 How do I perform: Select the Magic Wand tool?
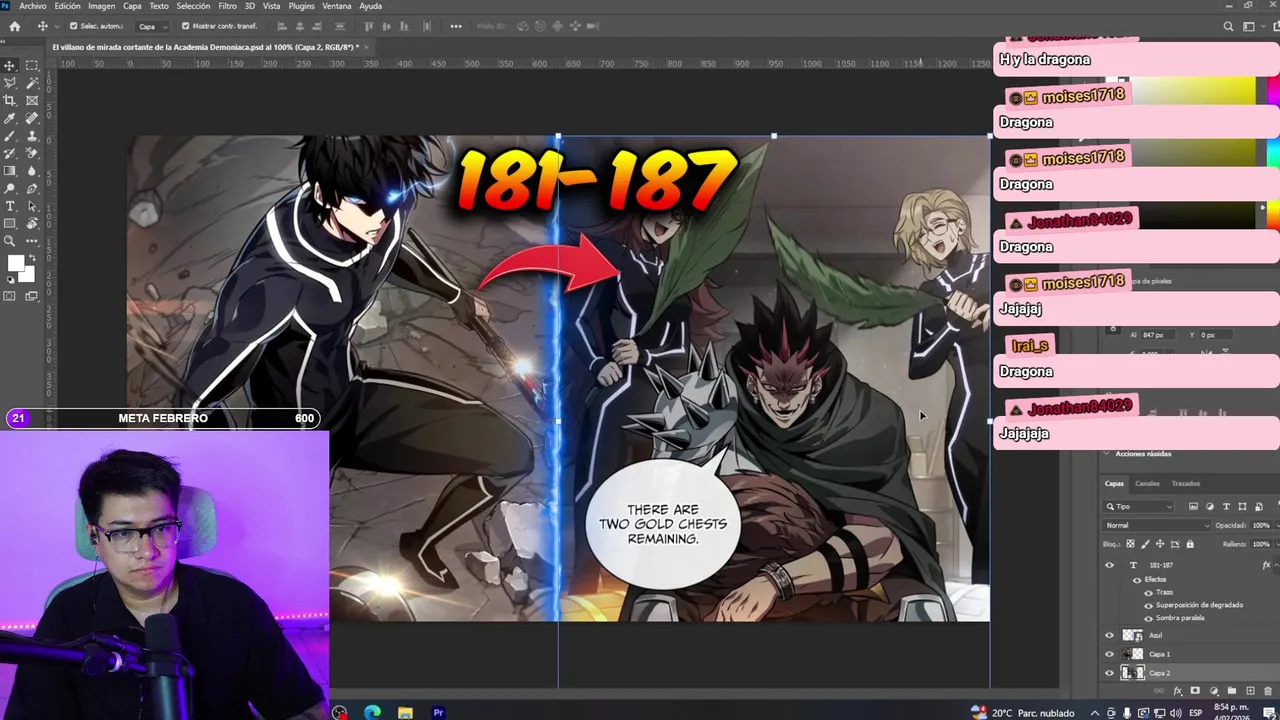tap(32, 83)
